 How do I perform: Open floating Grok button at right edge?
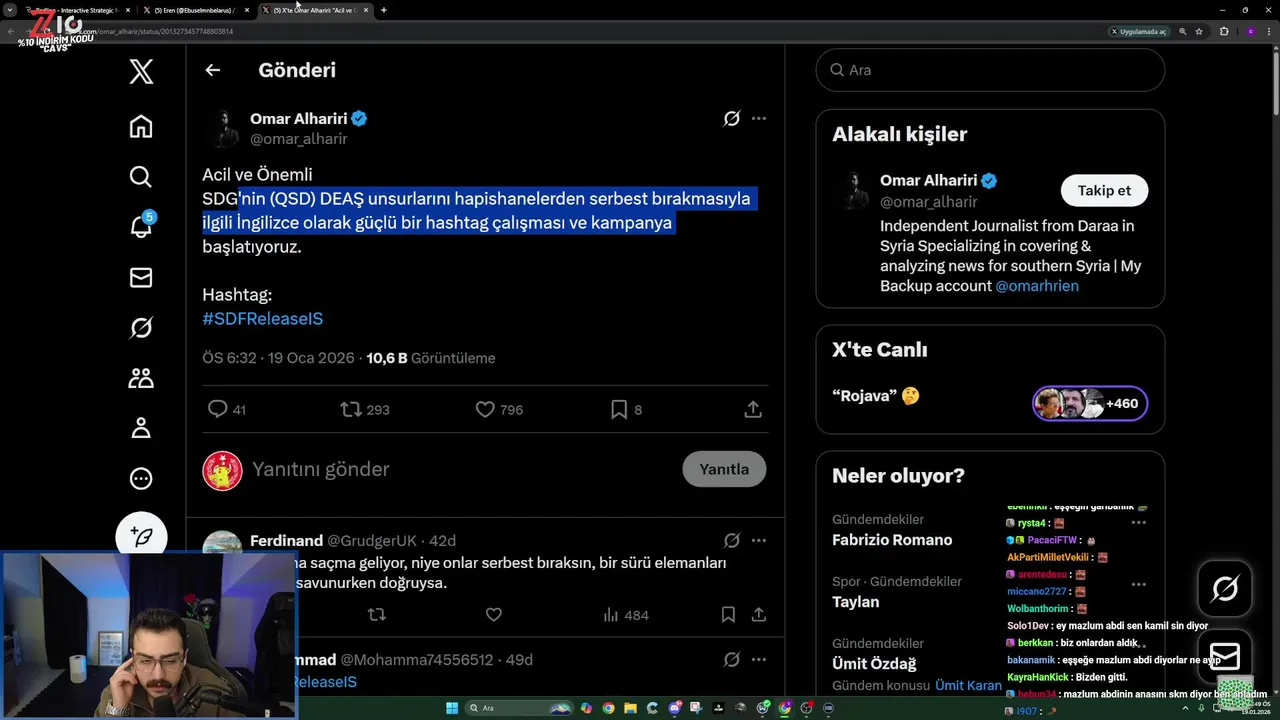1225,589
